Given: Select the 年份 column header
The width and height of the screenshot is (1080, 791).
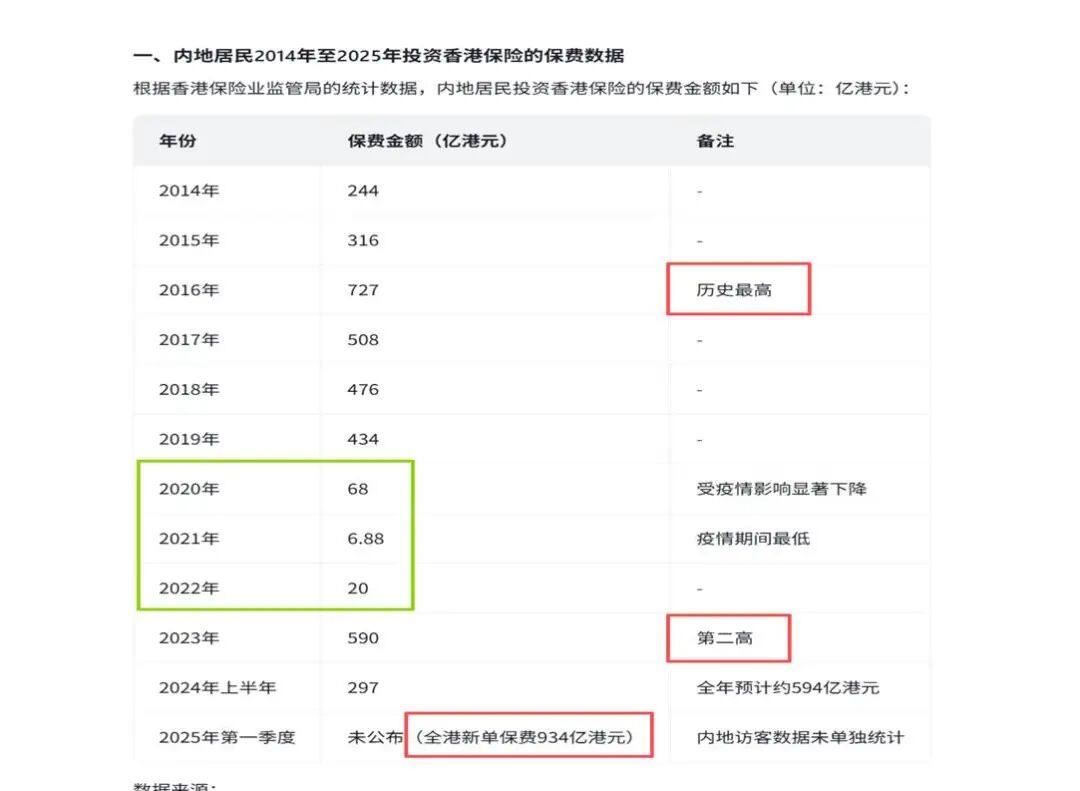Looking at the screenshot, I should coord(177,141).
